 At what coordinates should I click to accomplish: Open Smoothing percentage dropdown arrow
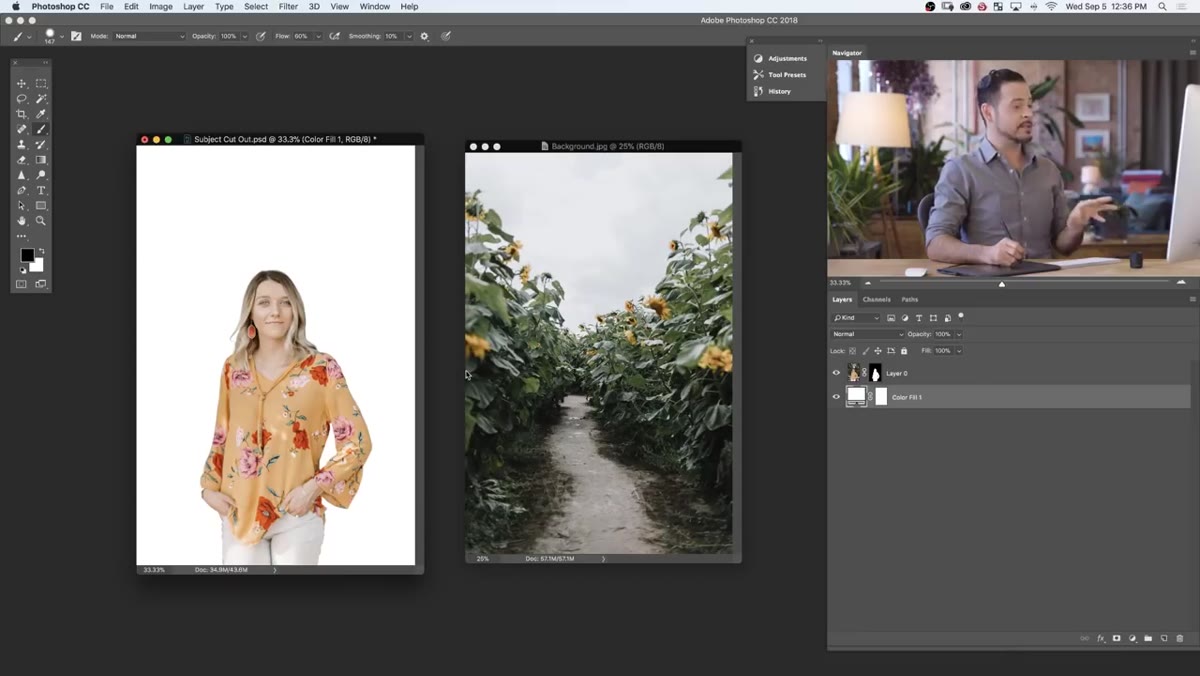point(408,36)
